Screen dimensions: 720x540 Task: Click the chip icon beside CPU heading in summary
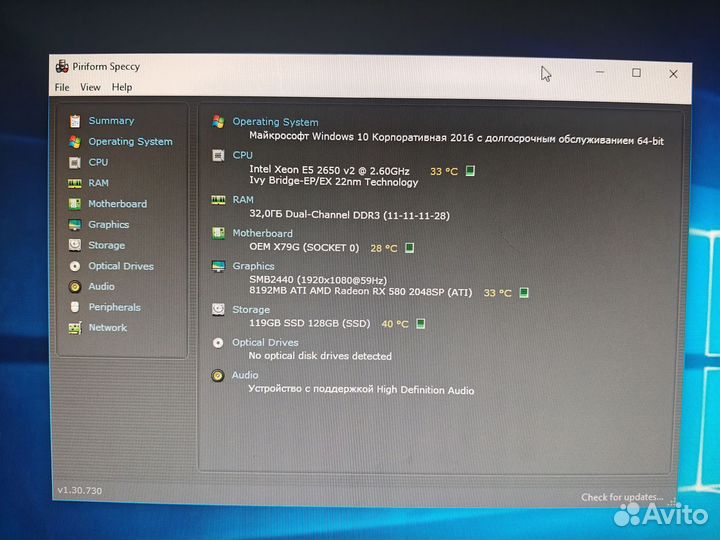click(x=218, y=155)
